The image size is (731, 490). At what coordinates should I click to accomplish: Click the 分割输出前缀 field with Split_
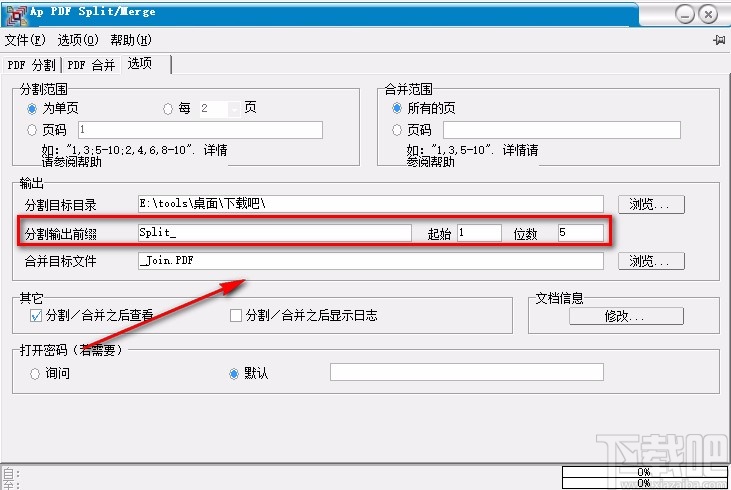click(x=275, y=233)
